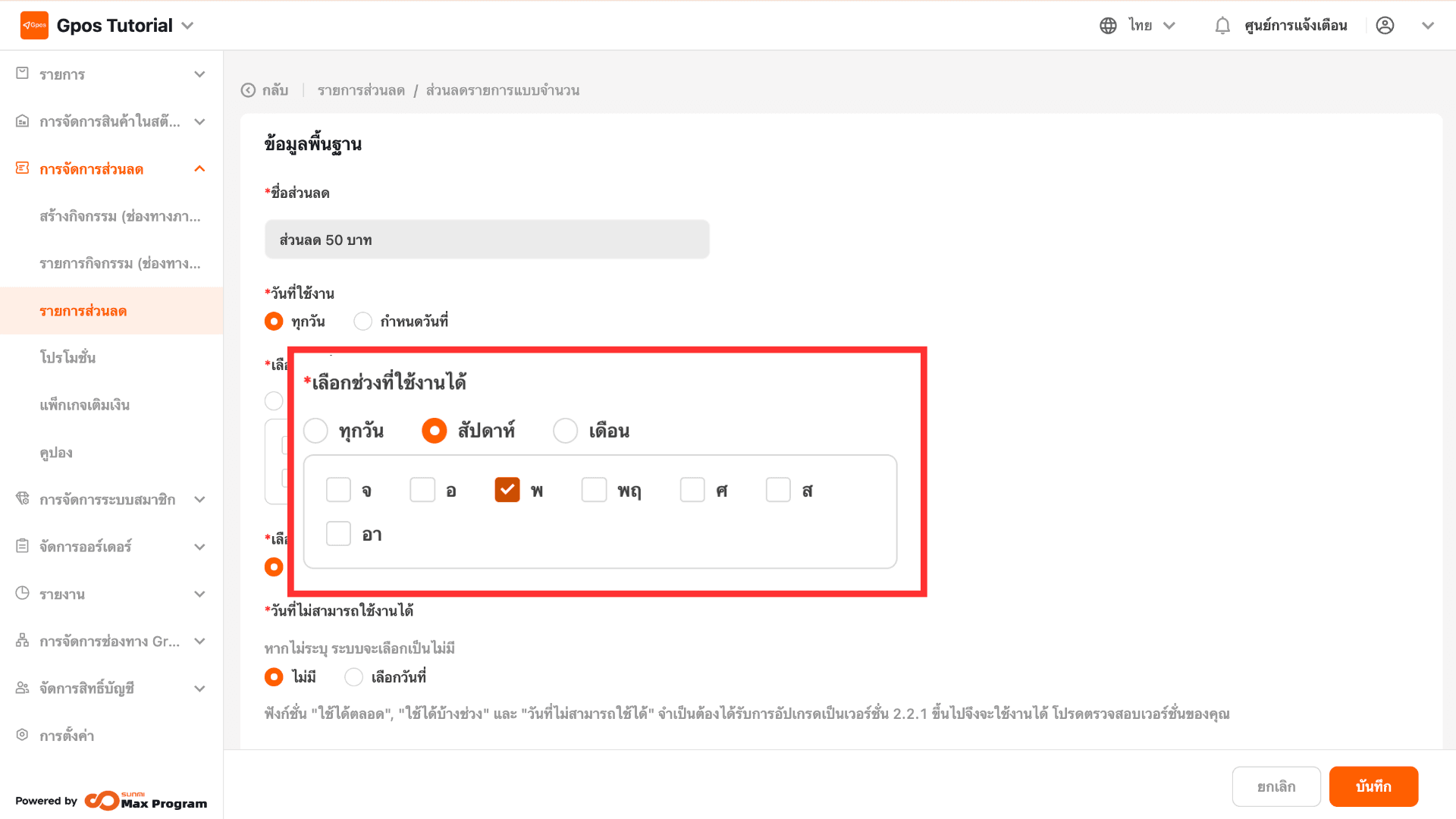Open the user account profile icon

tap(1385, 26)
